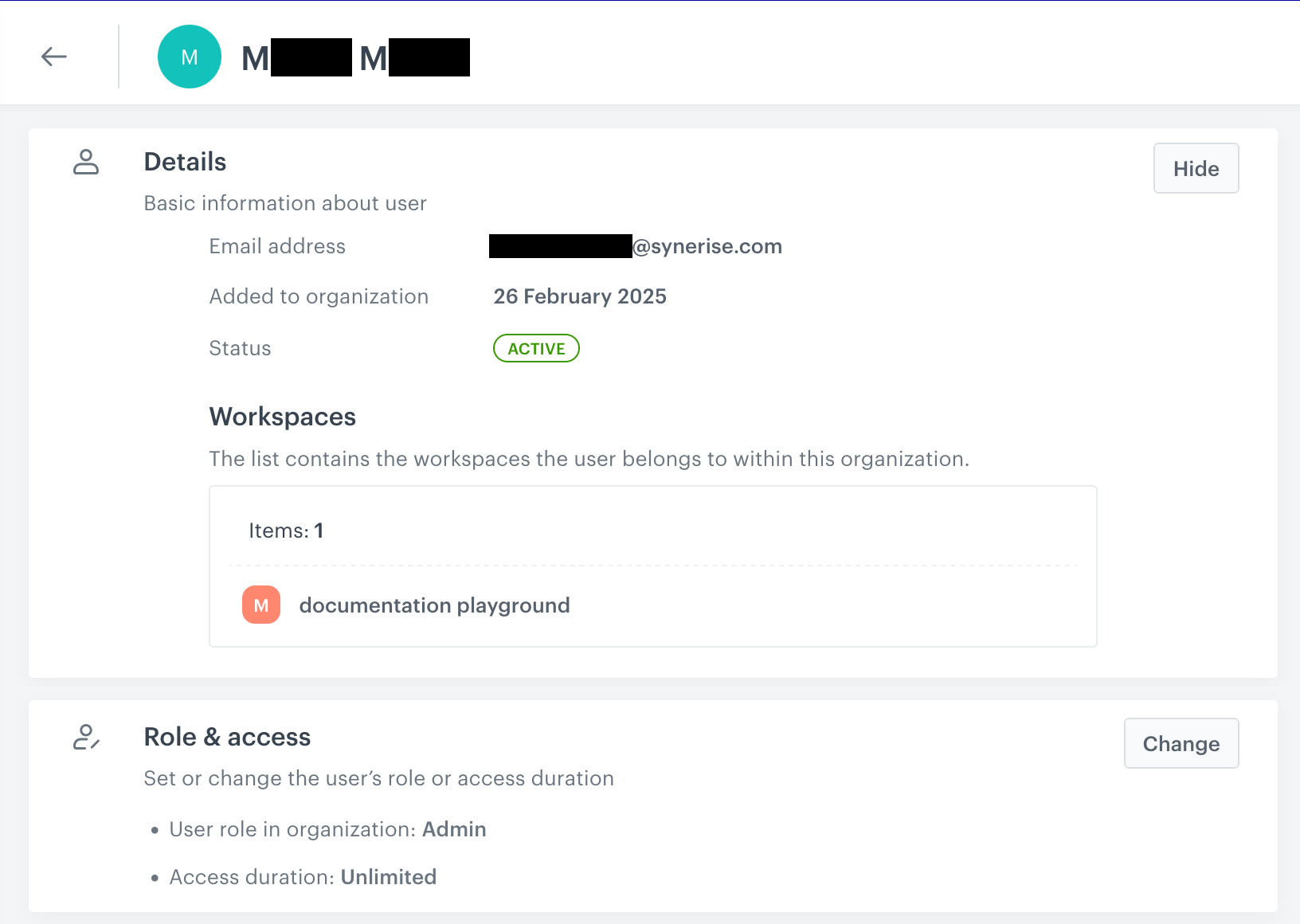Click the ACTIVE status badge
Screen dimensions: 1300x924
click(x=536, y=348)
